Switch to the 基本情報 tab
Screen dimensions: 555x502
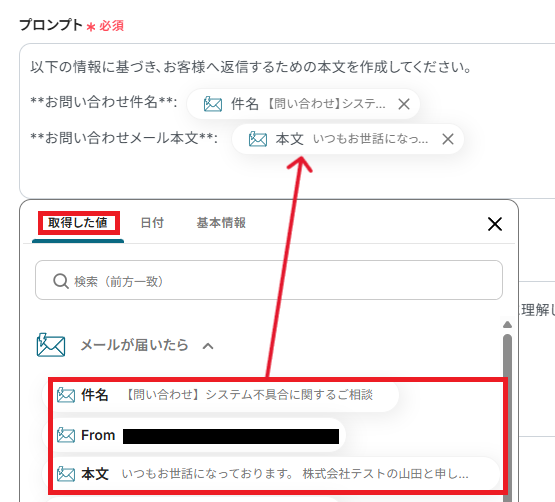pos(221,223)
